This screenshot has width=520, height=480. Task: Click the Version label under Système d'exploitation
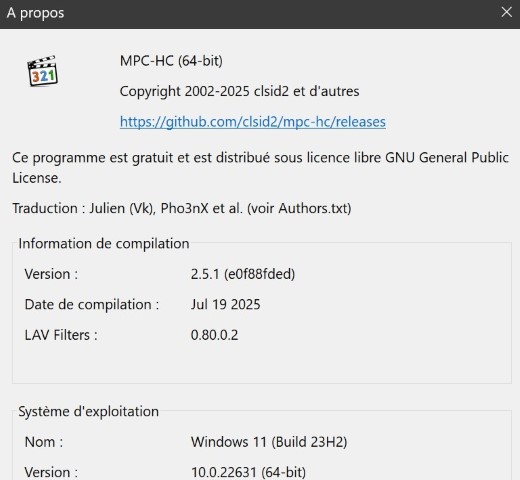[x=51, y=472]
